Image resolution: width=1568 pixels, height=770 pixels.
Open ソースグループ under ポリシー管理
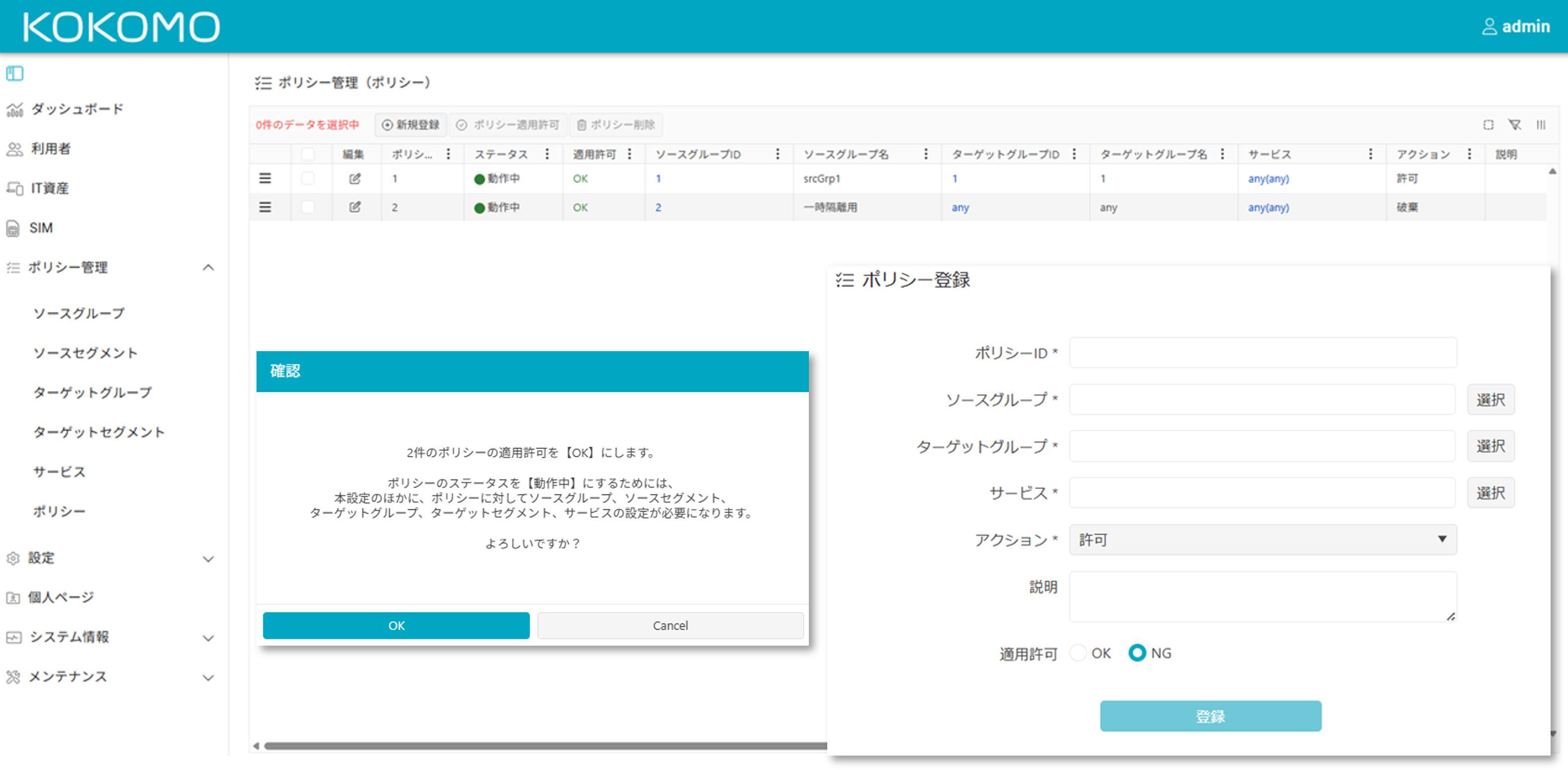(78, 312)
